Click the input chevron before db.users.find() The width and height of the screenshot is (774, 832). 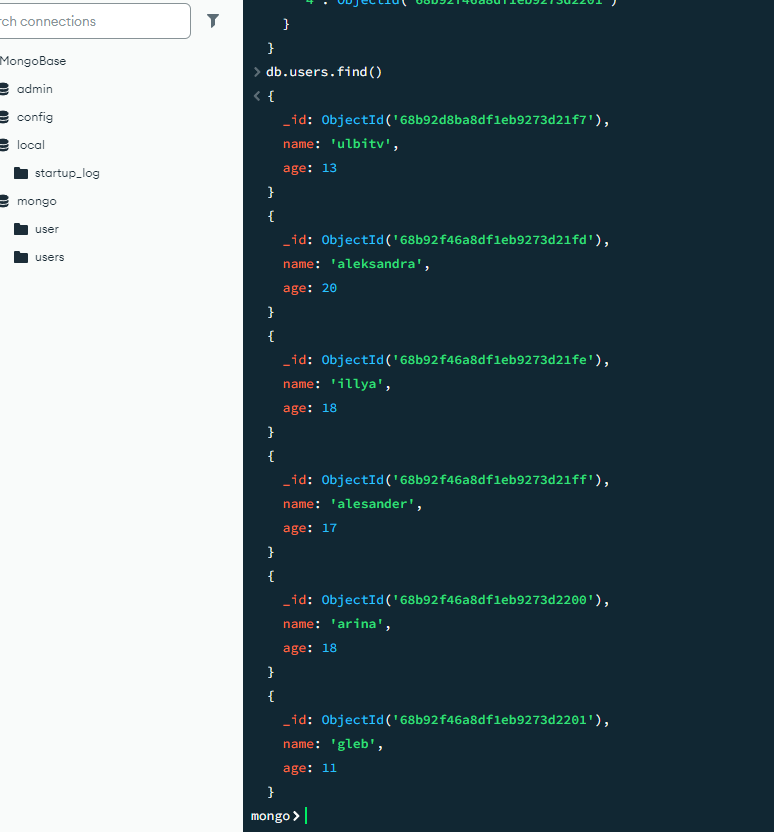pos(257,72)
